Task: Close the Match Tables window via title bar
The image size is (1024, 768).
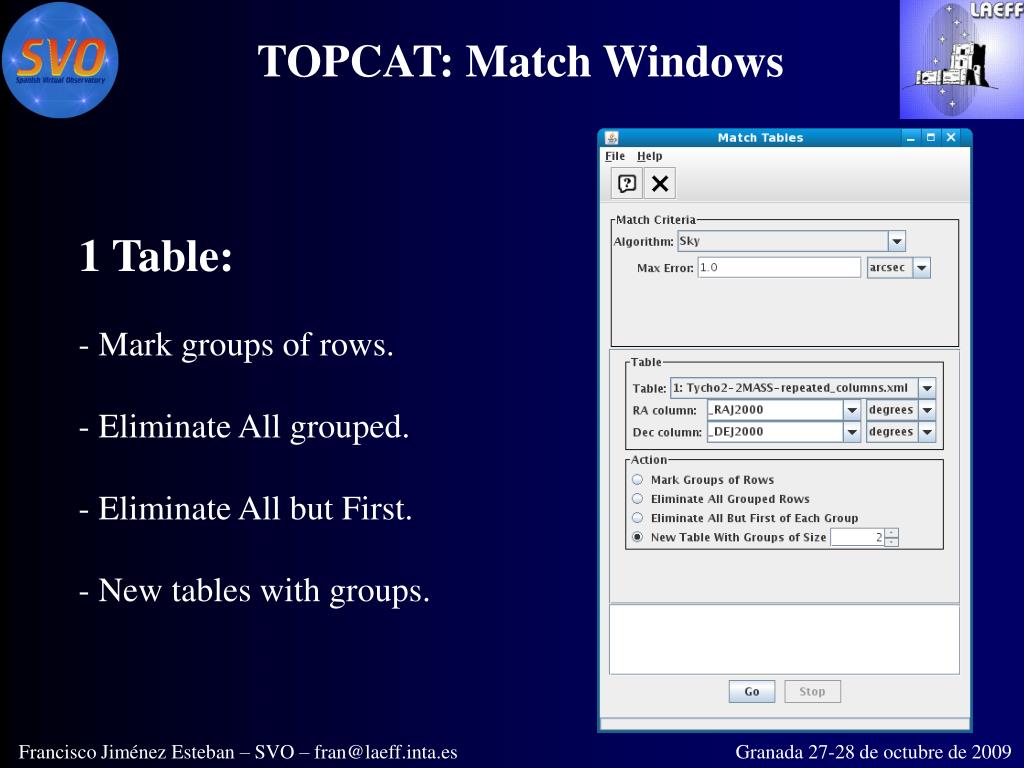Action: [951, 137]
